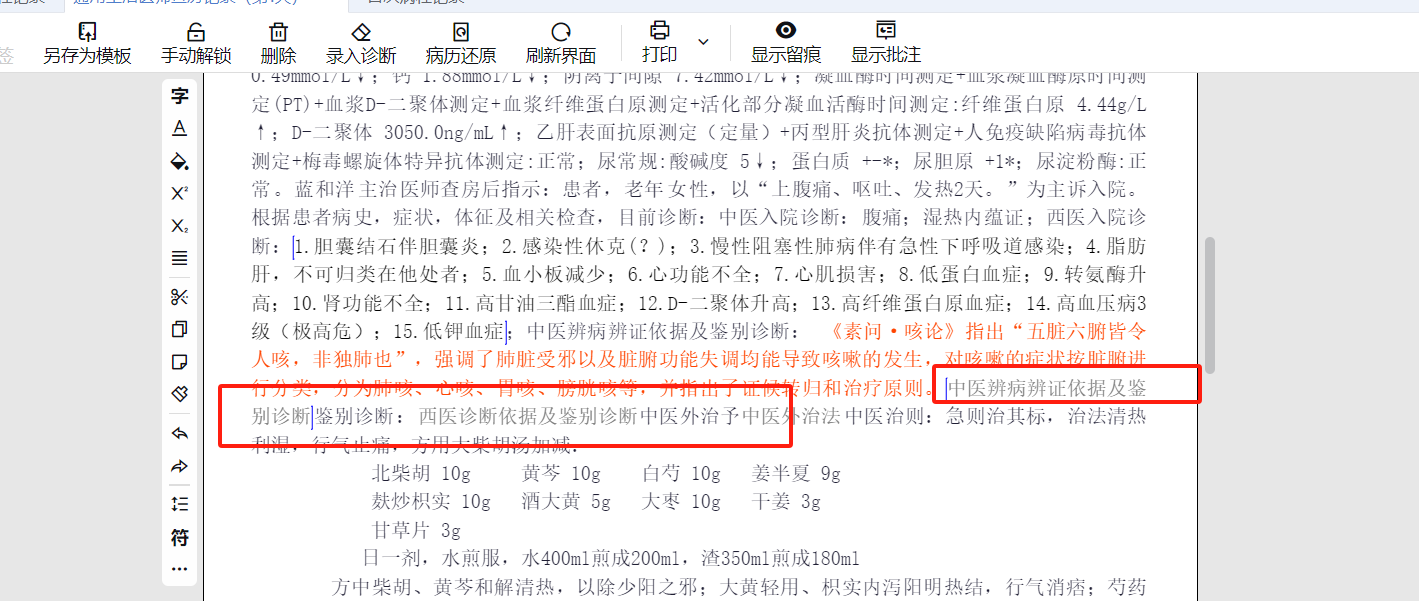Click the text '北柴胡 10g'
Image resolution: width=1419 pixels, height=601 pixels.
click(x=421, y=473)
